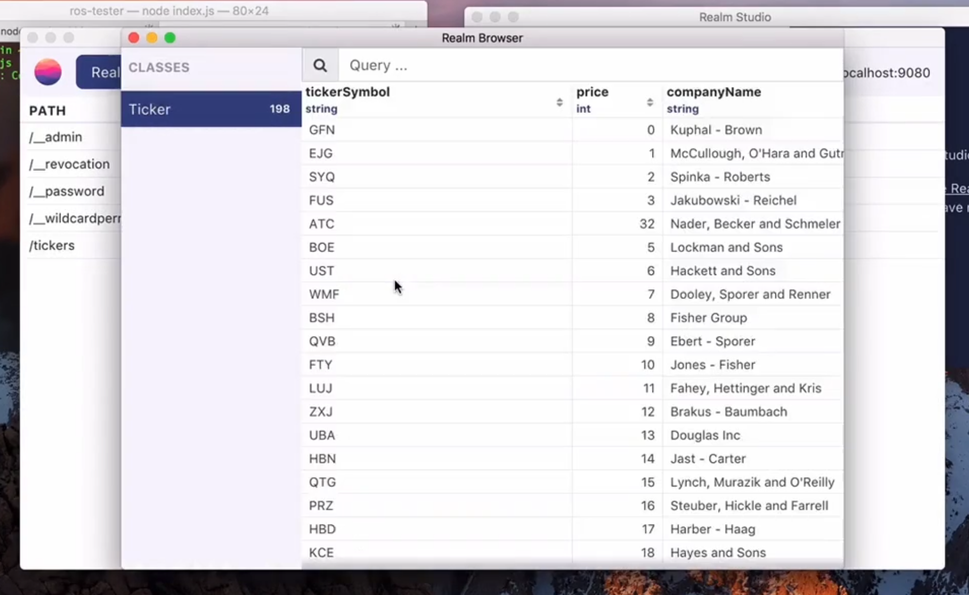This screenshot has height=595, width=969.
Task: Maximize Realm Browser with green button
Action: pos(170,38)
